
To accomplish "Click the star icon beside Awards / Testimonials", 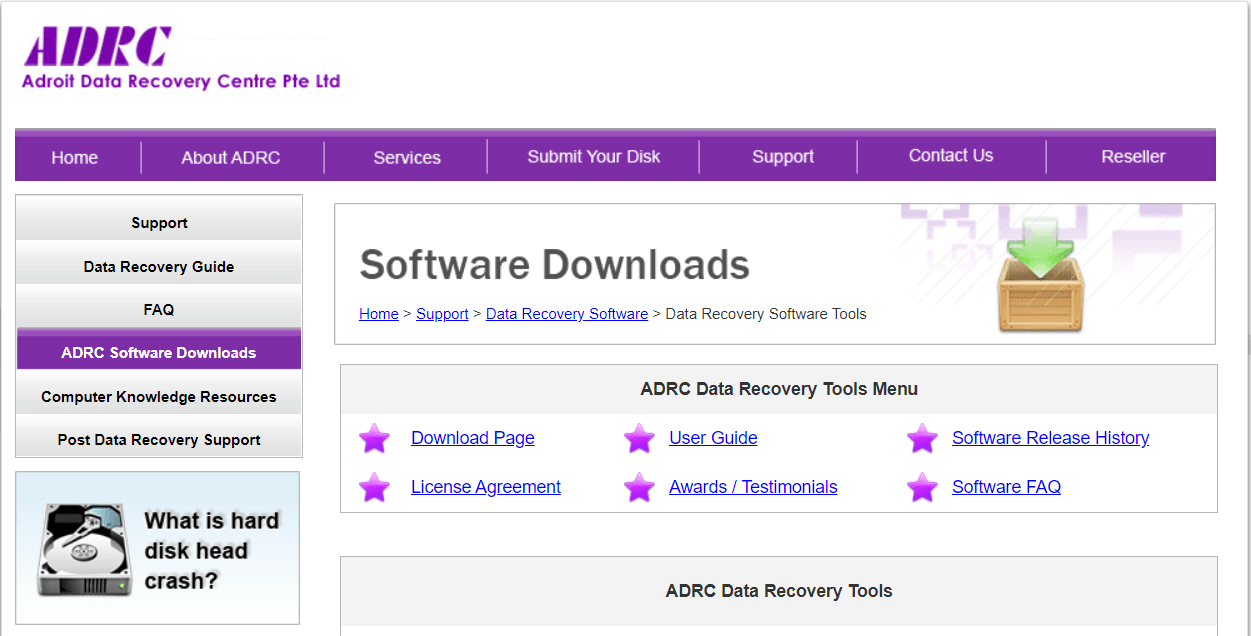I will (639, 487).
